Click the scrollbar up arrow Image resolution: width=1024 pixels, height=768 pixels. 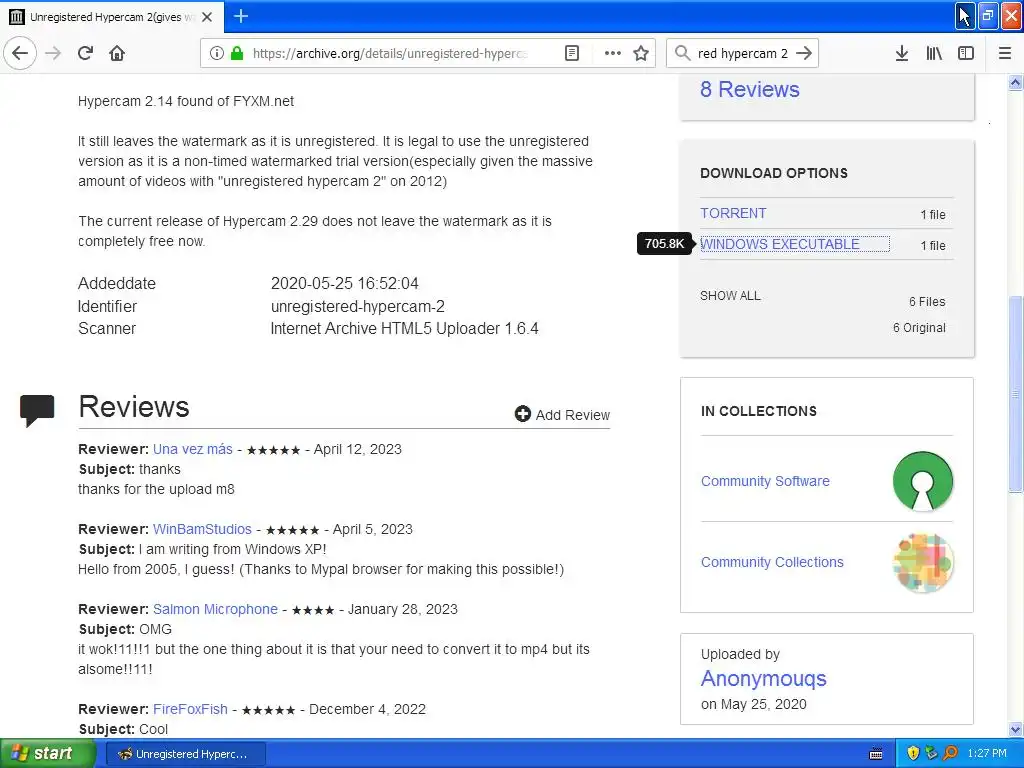pos(1016,82)
